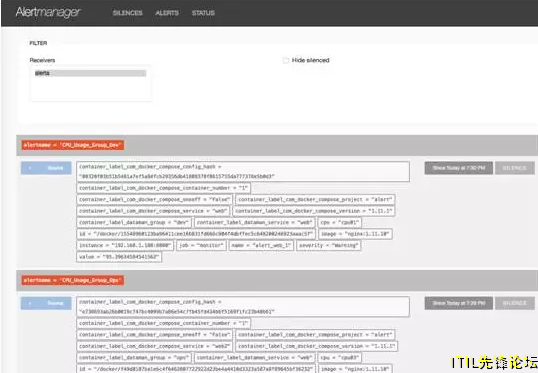
Task: Click the Since Today at 7:30 PM label
Action: [459, 168]
